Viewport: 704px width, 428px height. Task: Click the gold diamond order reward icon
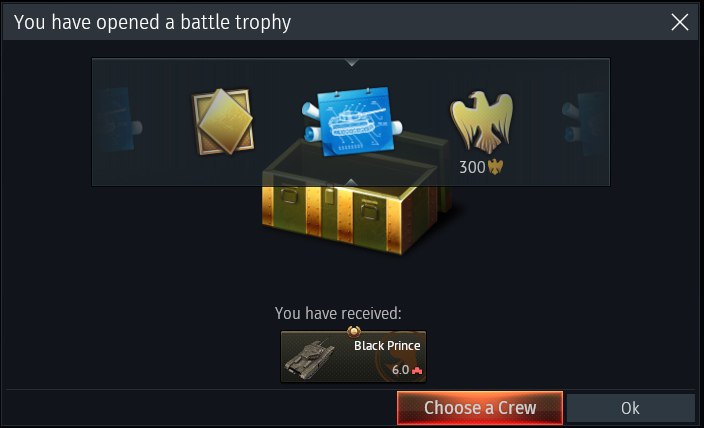click(223, 121)
